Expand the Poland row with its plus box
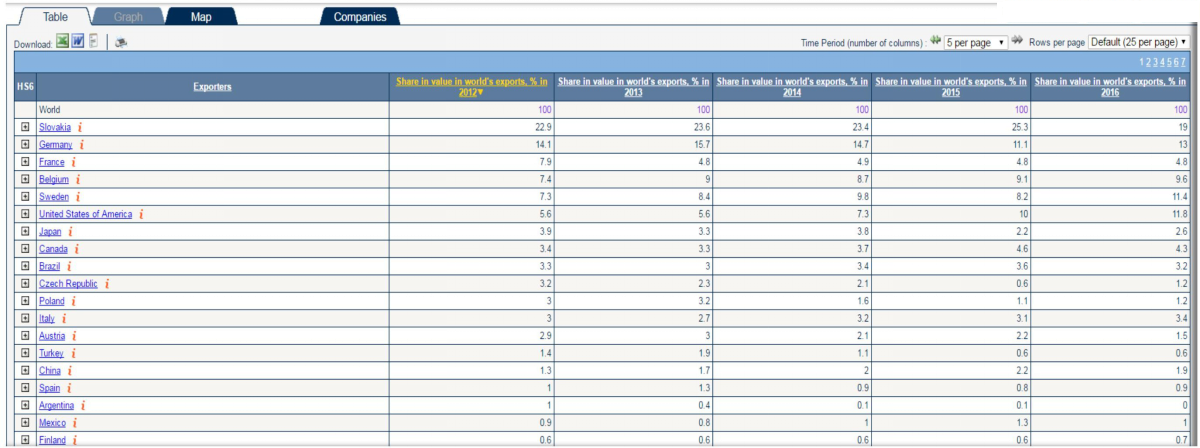1200x448 pixels. [25, 301]
